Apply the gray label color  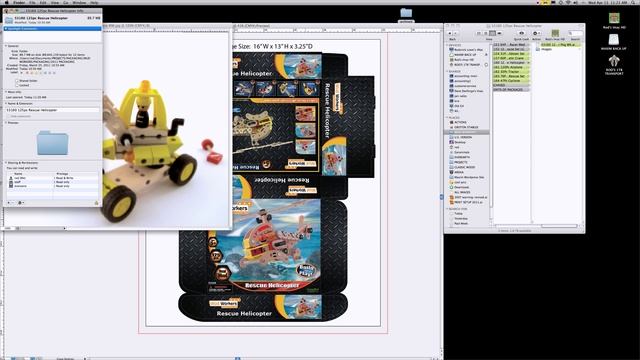tap(54, 73)
